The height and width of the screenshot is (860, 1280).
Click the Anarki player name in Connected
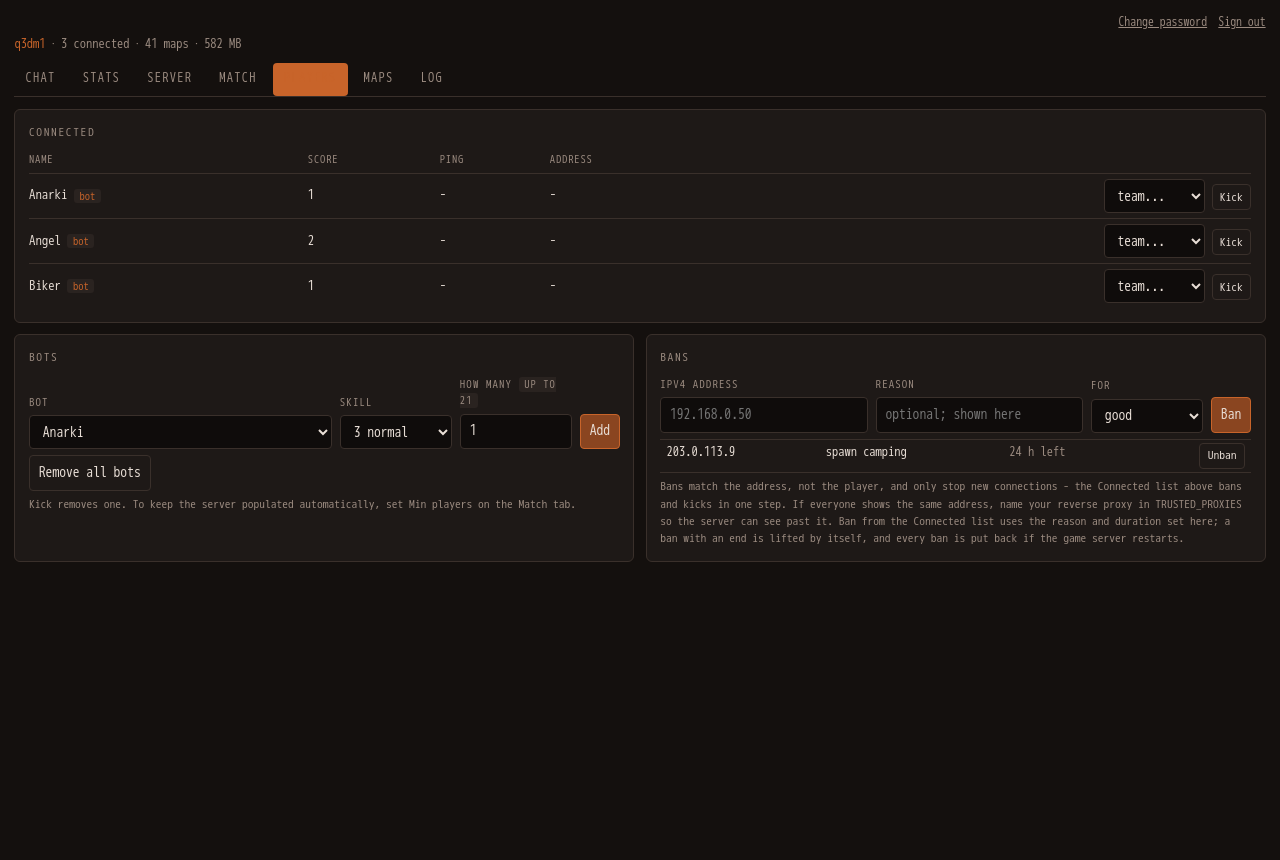(x=48, y=195)
